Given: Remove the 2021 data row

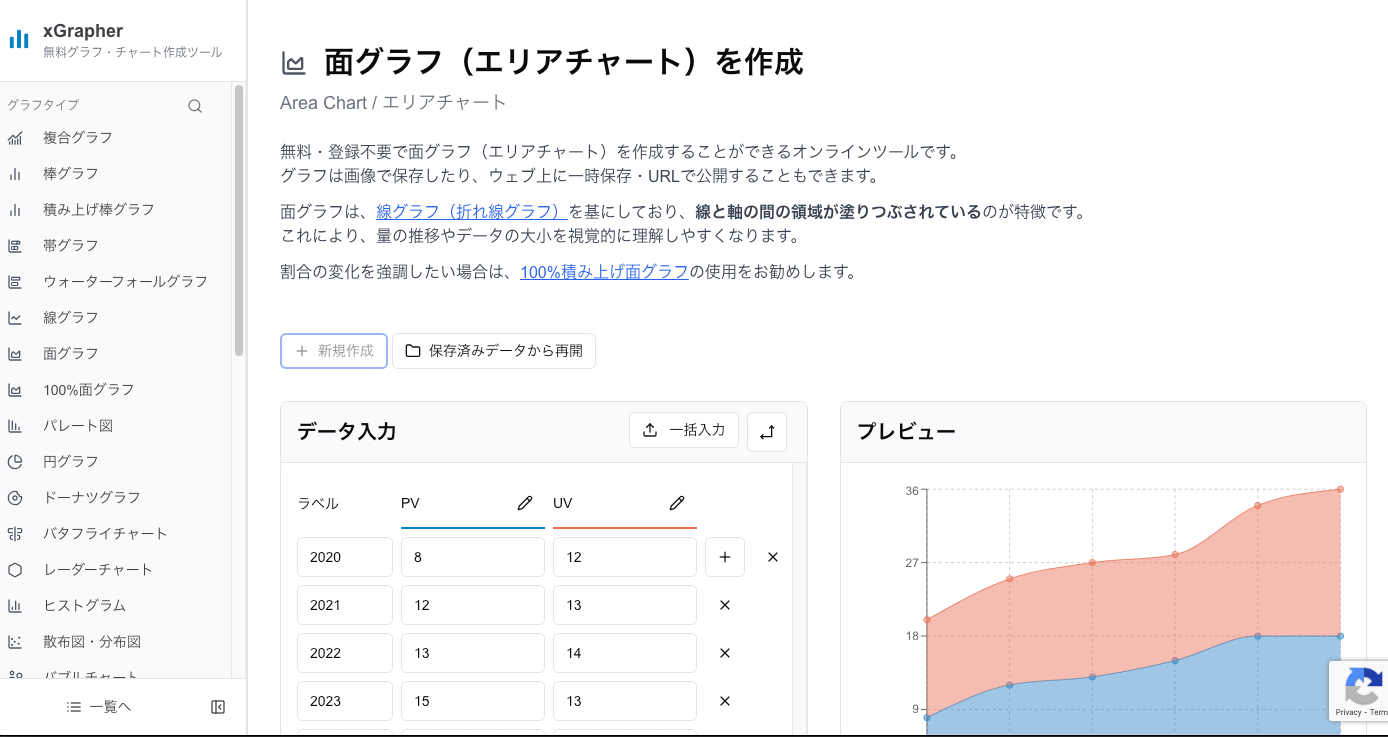Looking at the screenshot, I should pos(724,605).
